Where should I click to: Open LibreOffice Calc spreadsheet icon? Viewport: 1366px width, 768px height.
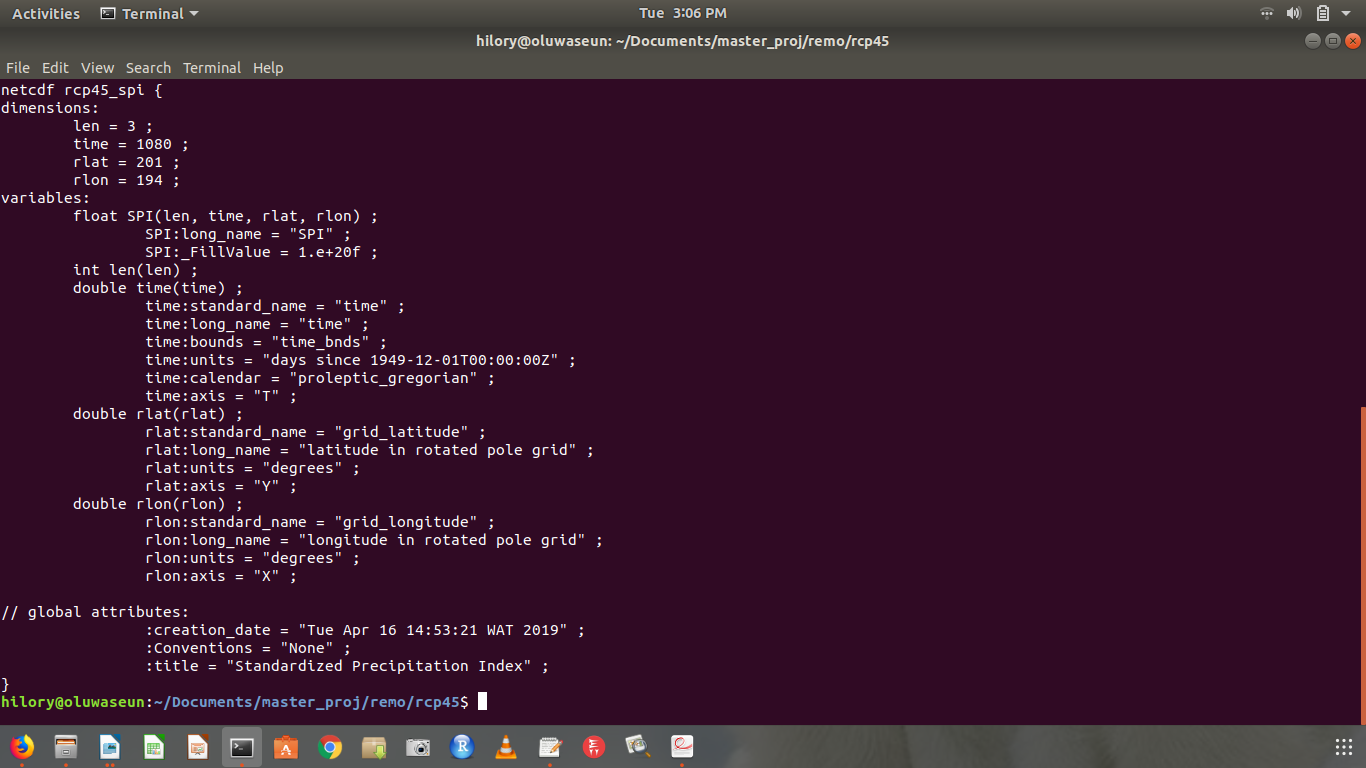click(x=154, y=746)
